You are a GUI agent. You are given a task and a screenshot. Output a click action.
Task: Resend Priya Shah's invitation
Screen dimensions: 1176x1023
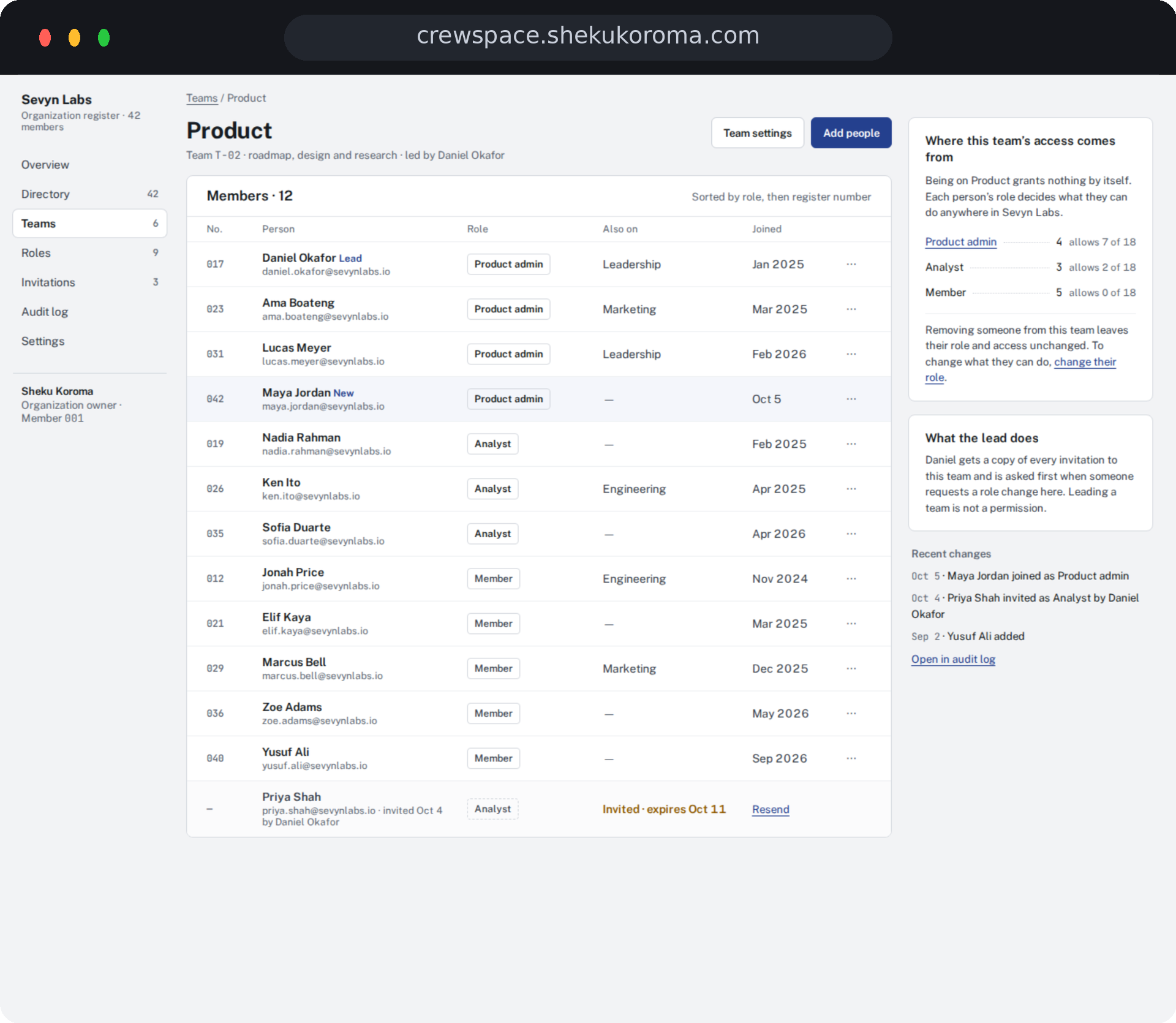coord(771,809)
